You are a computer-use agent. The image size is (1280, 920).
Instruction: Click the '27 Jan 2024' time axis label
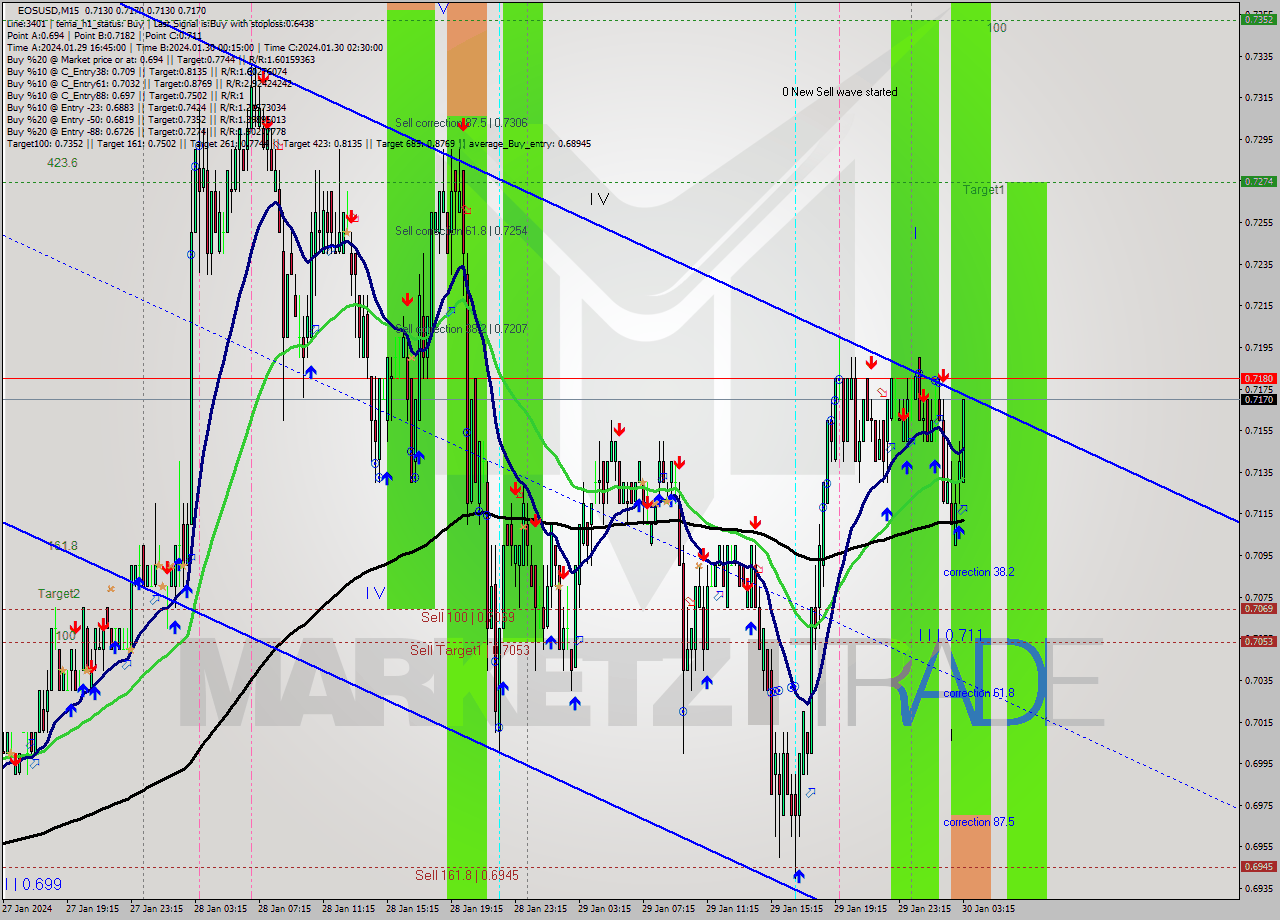point(25,909)
